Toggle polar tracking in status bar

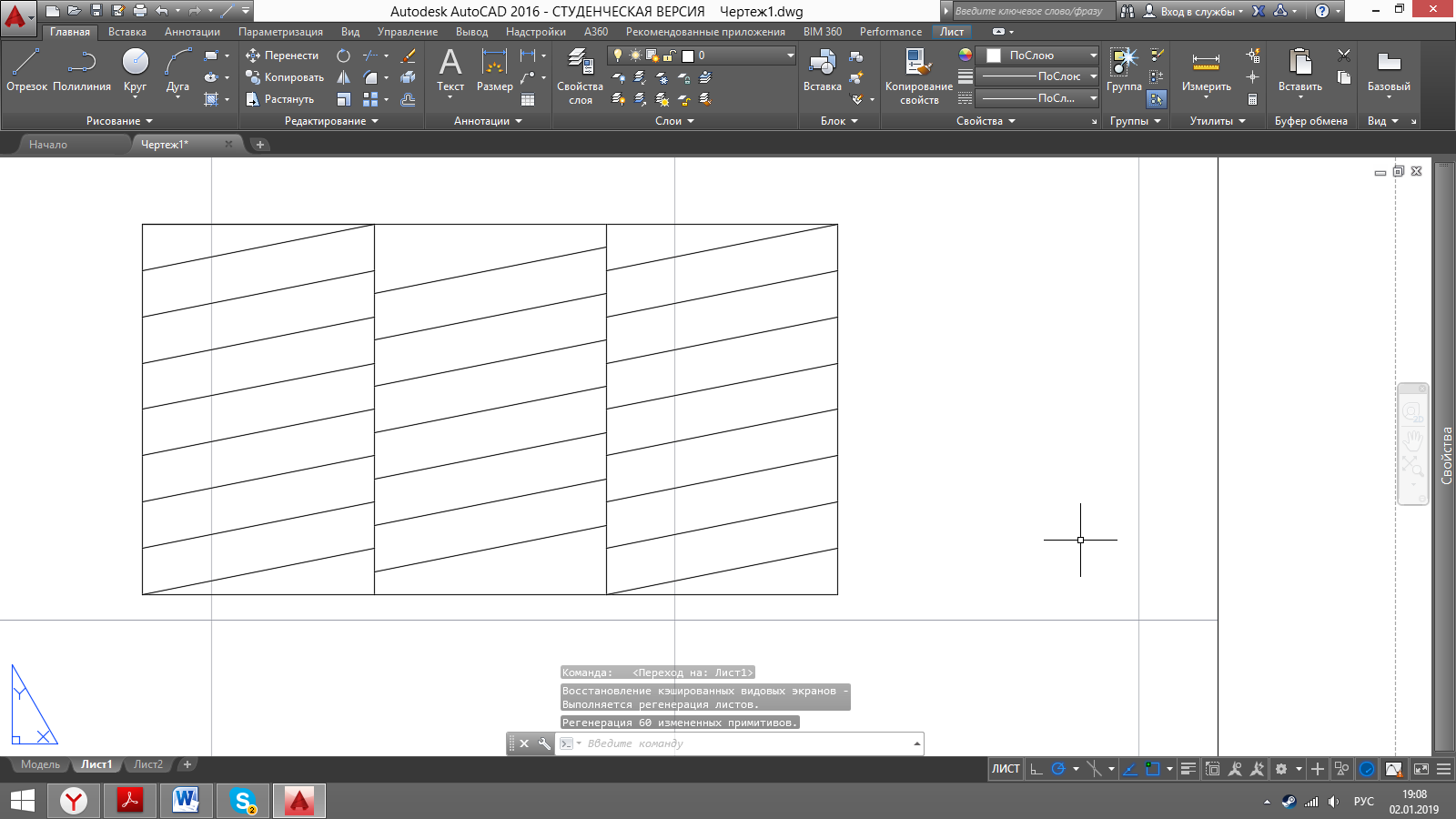pyautogui.click(x=1058, y=769)
